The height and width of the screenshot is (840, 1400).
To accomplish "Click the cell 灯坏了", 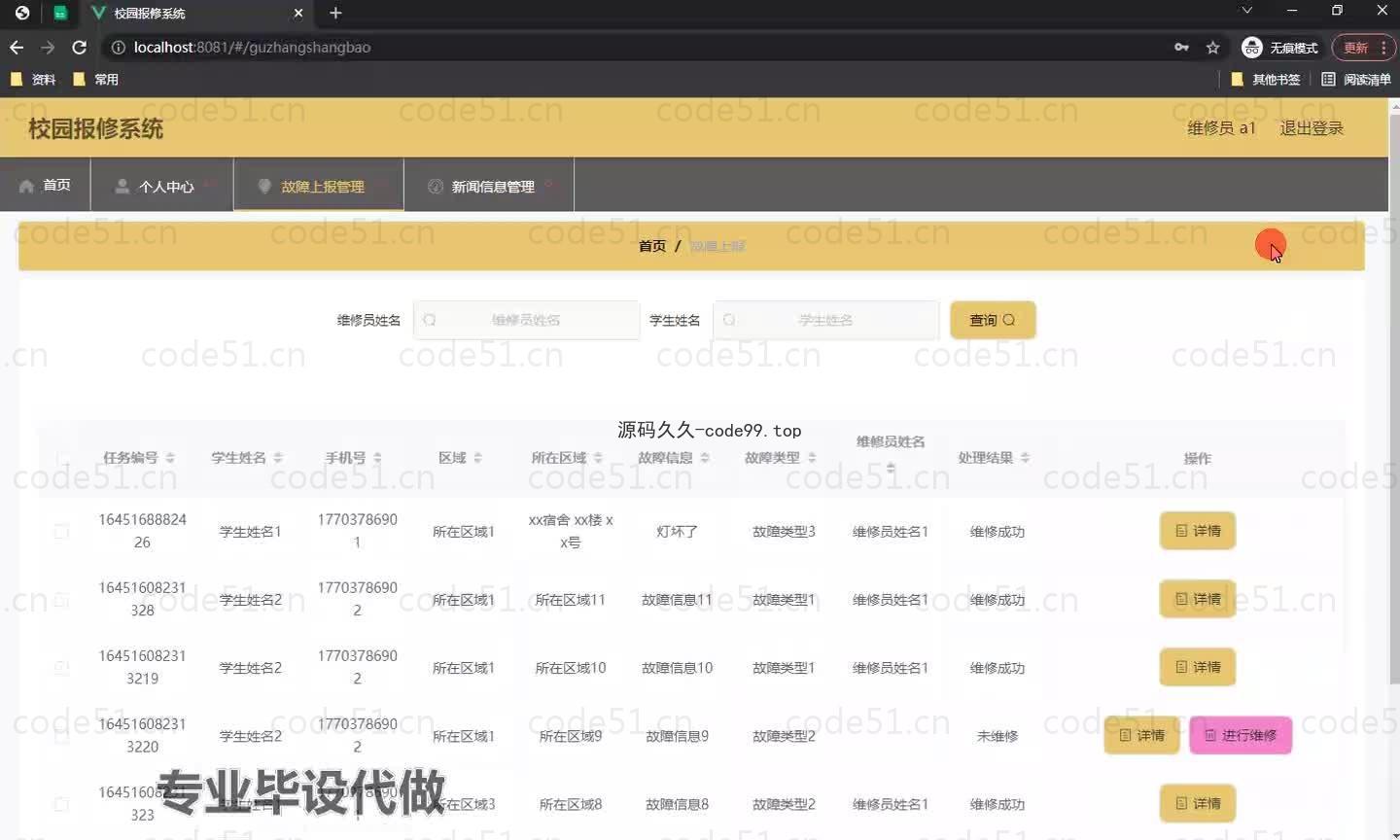I will [677, 532].
